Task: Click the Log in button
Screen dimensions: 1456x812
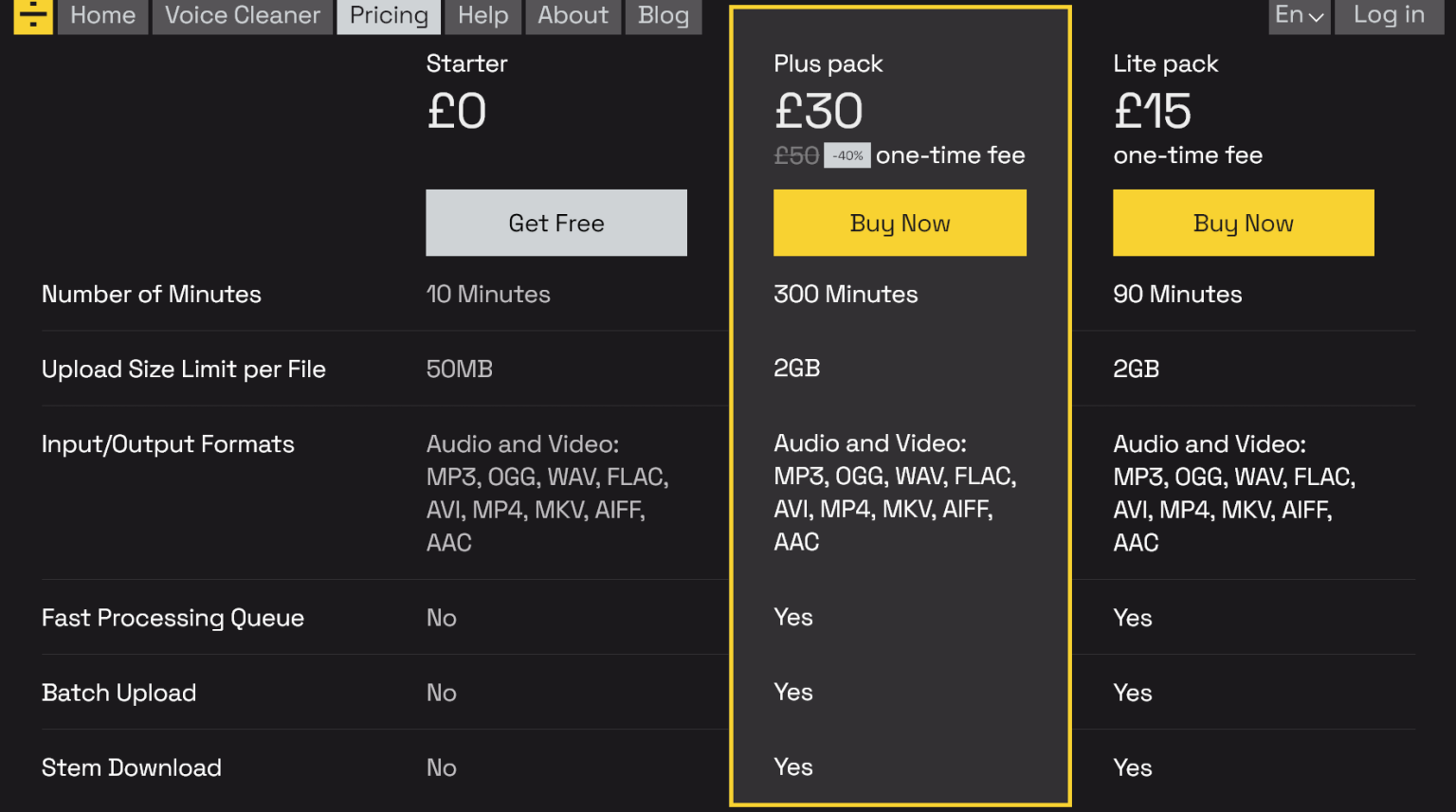Action: click(1389, 16)
